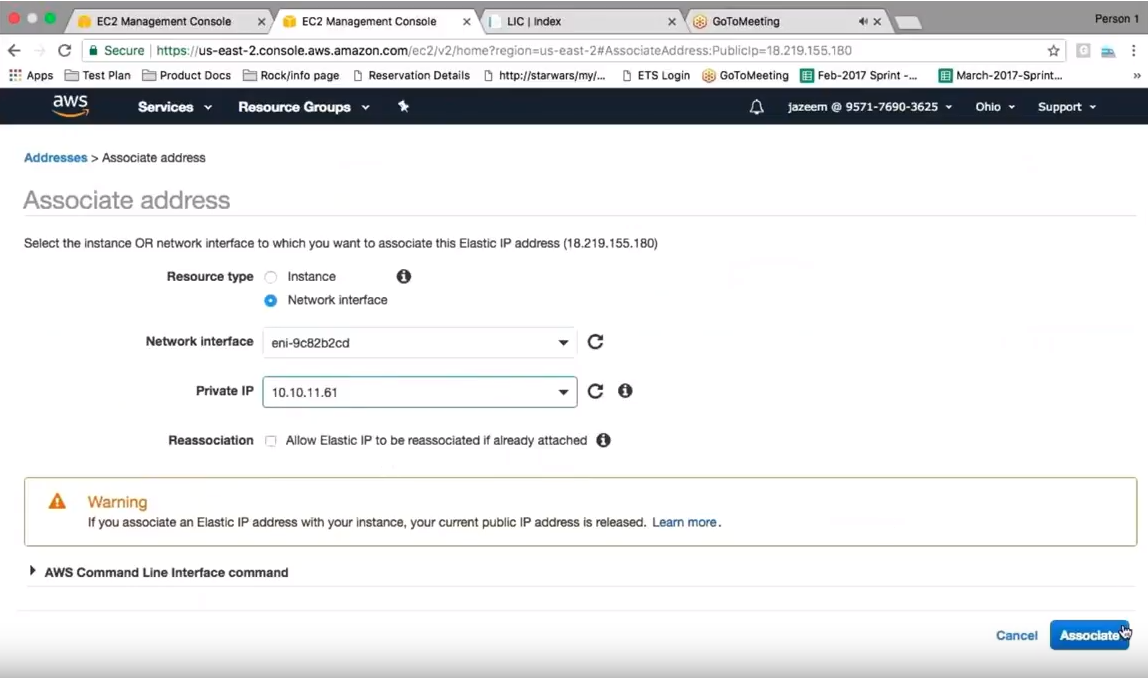Screen dimensions: 1148x678
Task: Open a new tab with new-tab button
Action: pyautogui.click(x=908, y=23)
